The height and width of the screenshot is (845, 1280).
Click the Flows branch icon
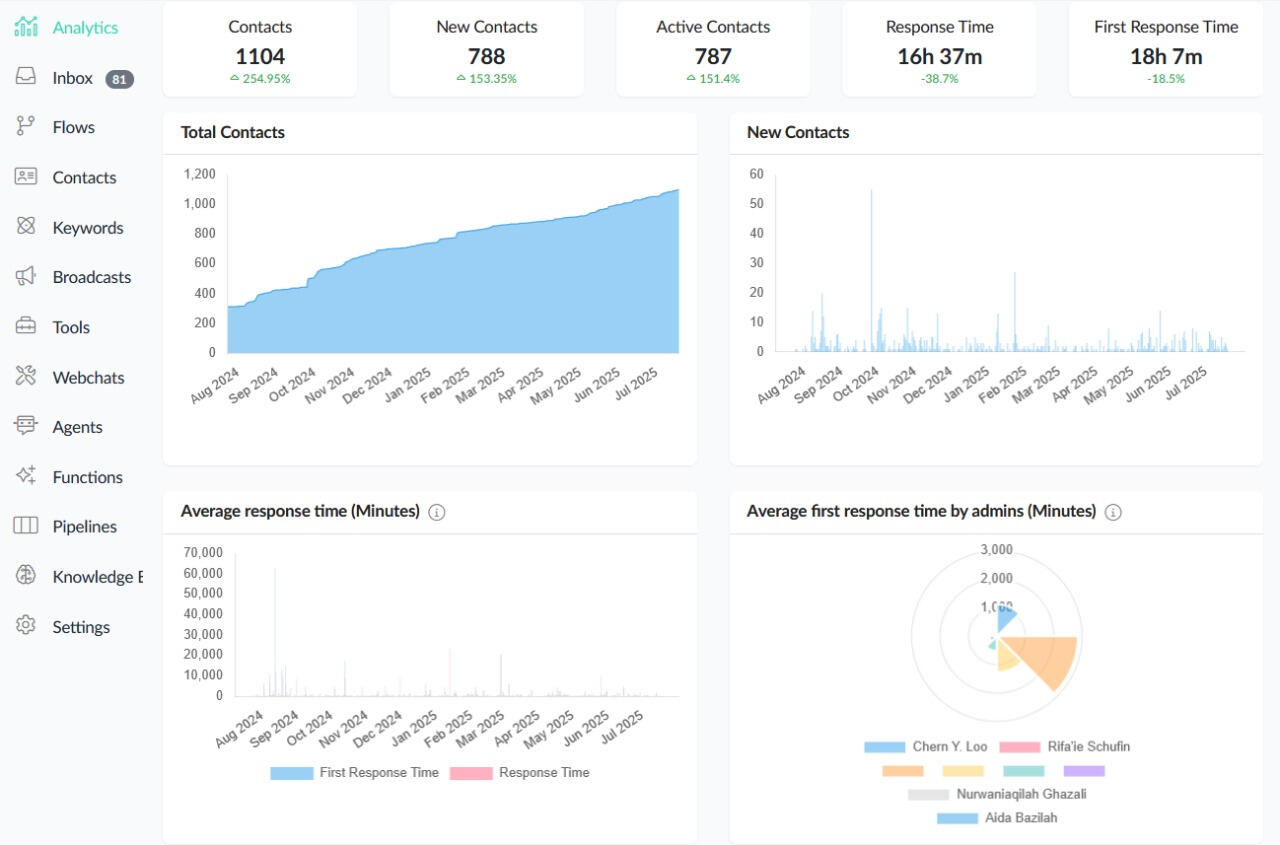(26, 127)
